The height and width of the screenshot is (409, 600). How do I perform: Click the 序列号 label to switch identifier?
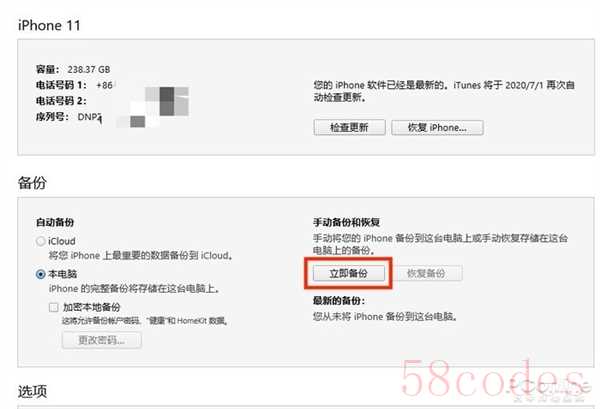pyautogui.click(x=52, y=117)
